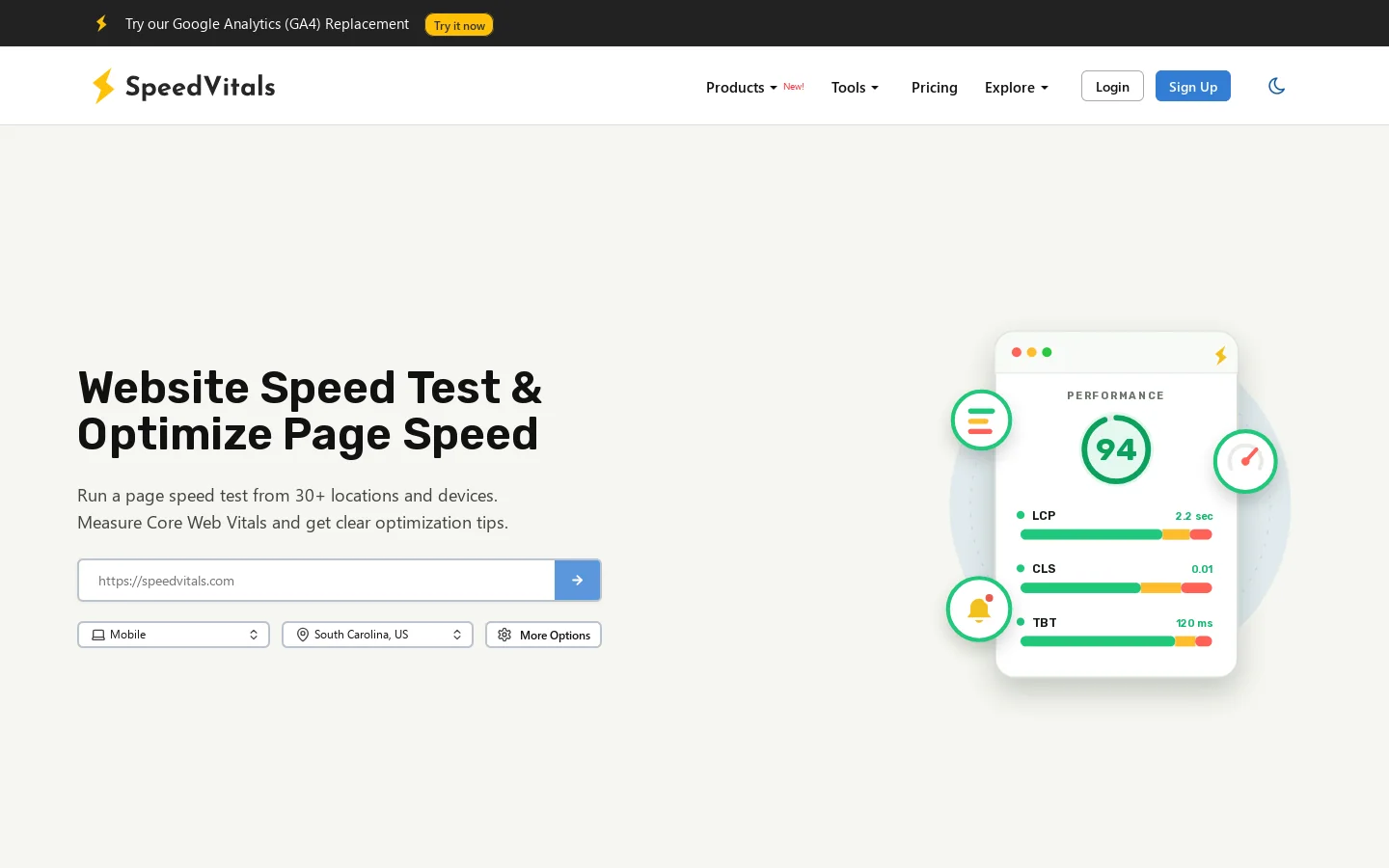
Task: Click the colored bars list circle icon
Action: [981, 420]
